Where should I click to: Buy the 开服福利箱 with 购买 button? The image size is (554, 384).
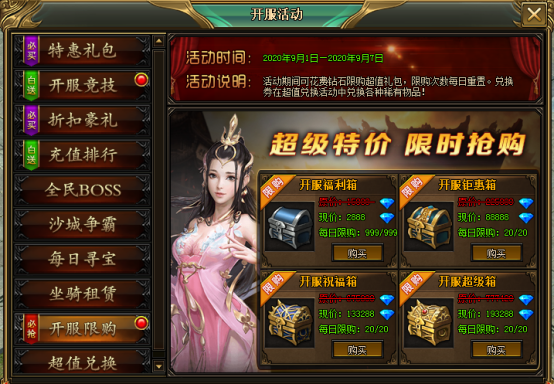coord(357,253)
